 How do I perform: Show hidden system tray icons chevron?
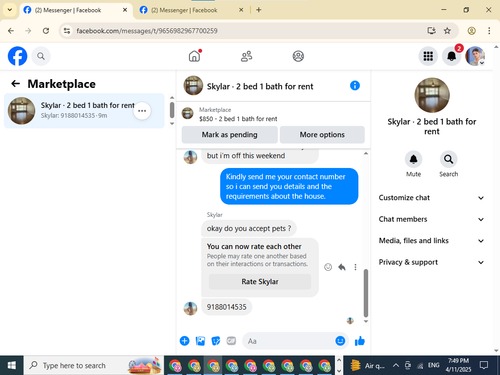tap(395, 365)
